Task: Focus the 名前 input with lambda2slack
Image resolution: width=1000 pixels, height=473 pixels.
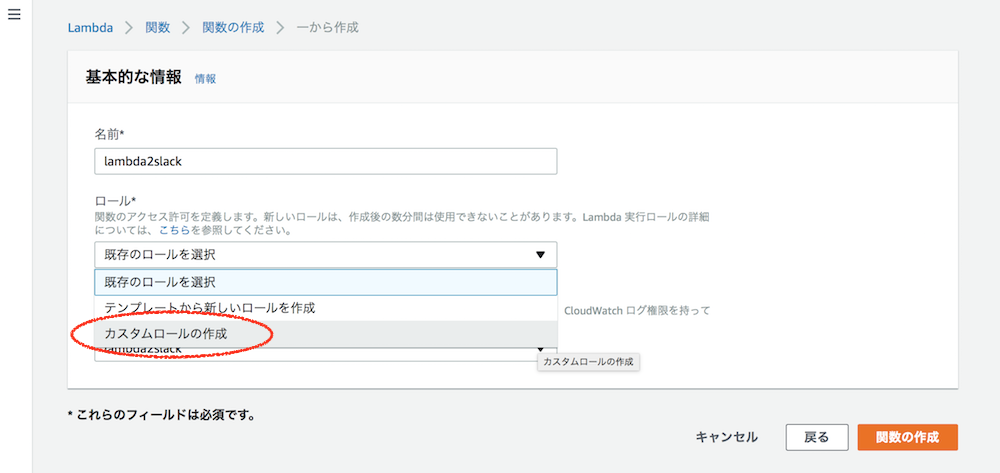Action: tap(325, 161)
